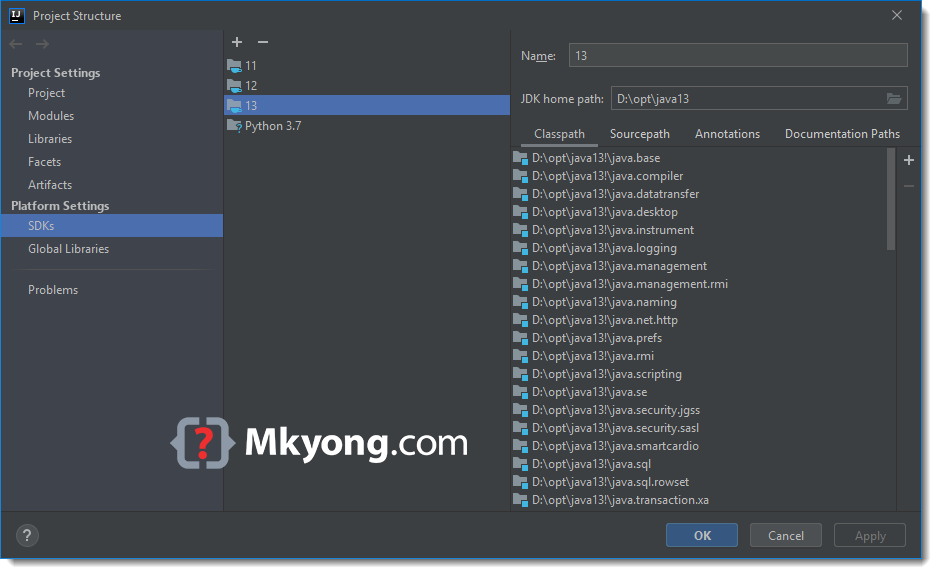Switch to the Sourcepath tab
Viewport: 937px width, 574px height.
pos(639,134)
